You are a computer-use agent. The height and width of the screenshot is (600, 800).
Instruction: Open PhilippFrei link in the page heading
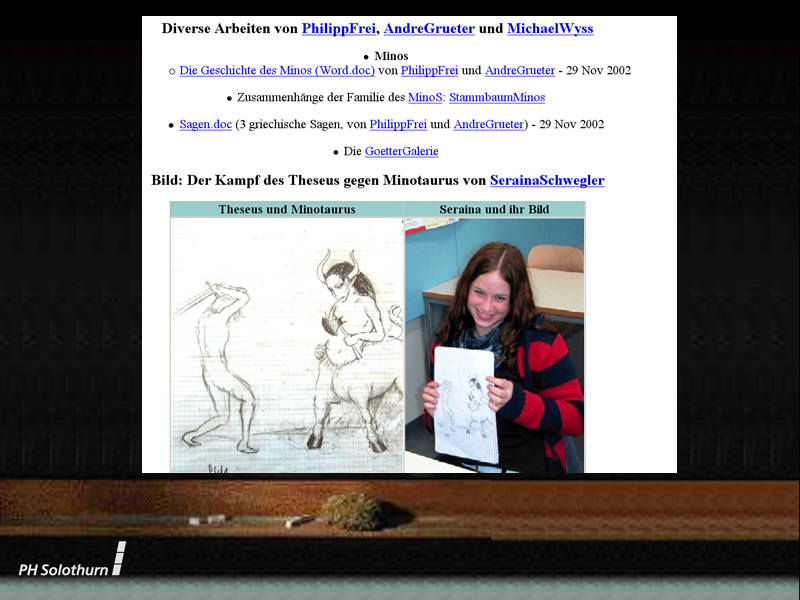pyautogui.click(x=339, y=29)
